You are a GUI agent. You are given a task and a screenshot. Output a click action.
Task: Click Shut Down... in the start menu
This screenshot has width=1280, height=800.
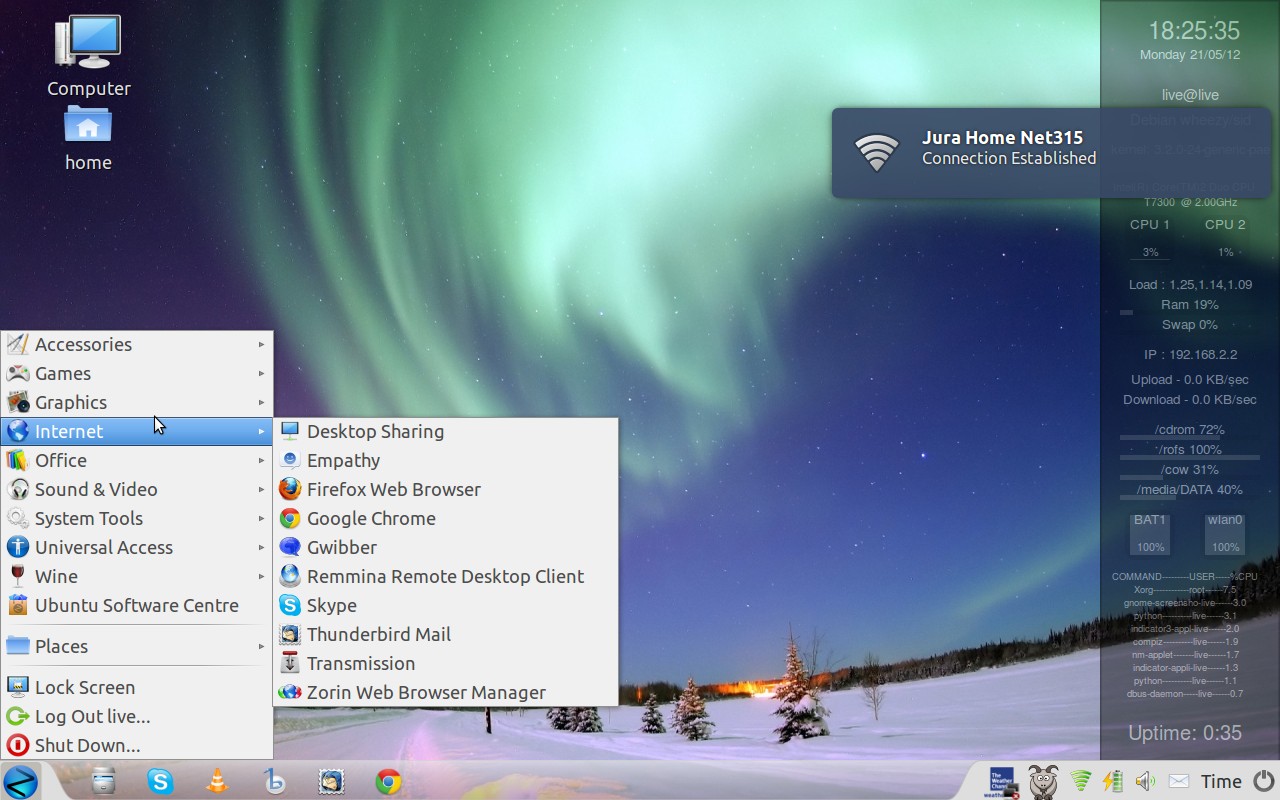(87, 745)
